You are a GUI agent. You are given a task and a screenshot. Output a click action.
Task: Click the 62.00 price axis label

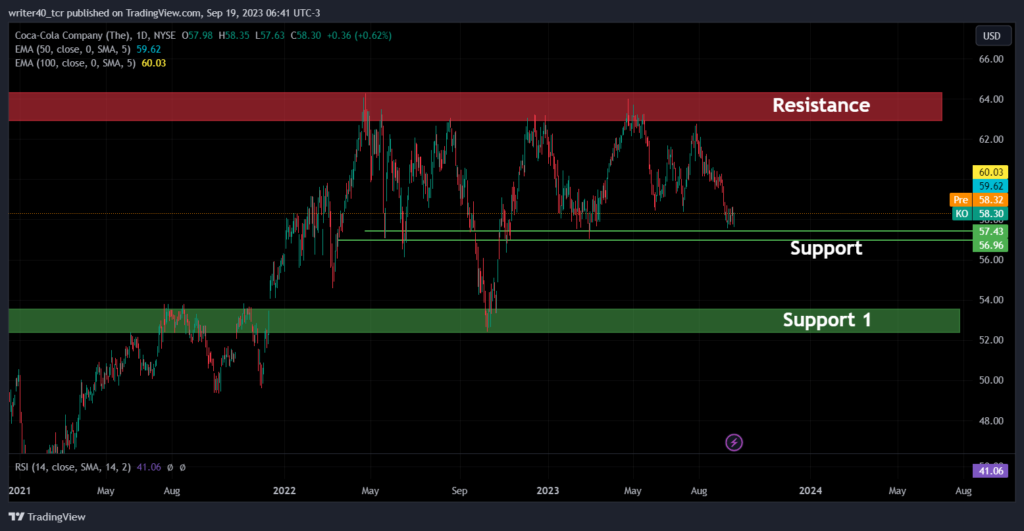[x=991, y=139]
